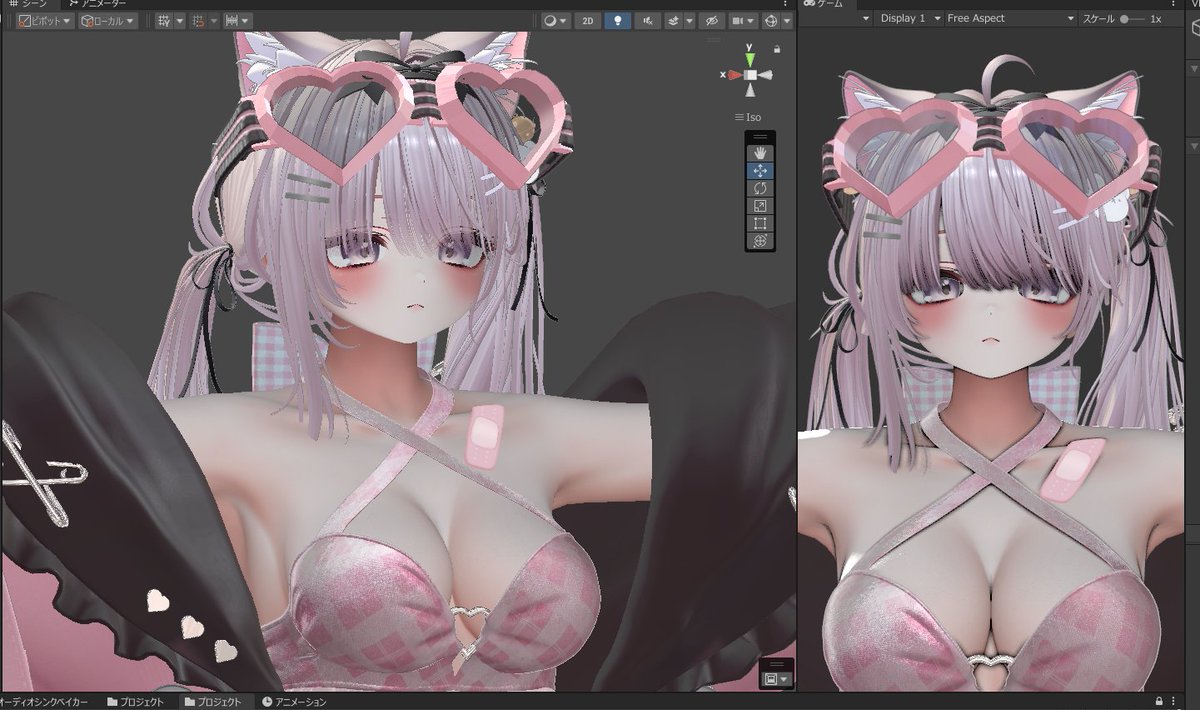Open the grid visibility dropdown arrow
Screen dimensions: 1200x710
coord(179,20)
